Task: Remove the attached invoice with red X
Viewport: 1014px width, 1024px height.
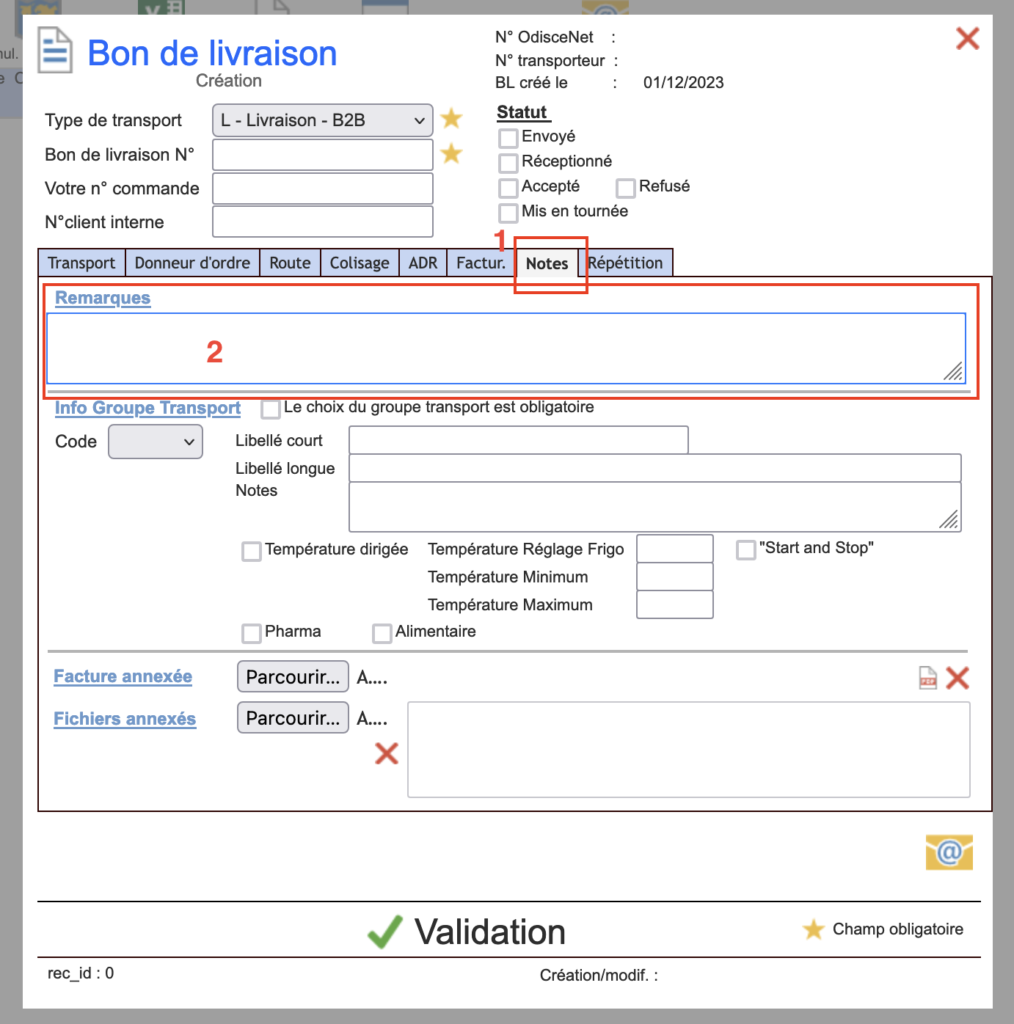Action: coord(957,678)
